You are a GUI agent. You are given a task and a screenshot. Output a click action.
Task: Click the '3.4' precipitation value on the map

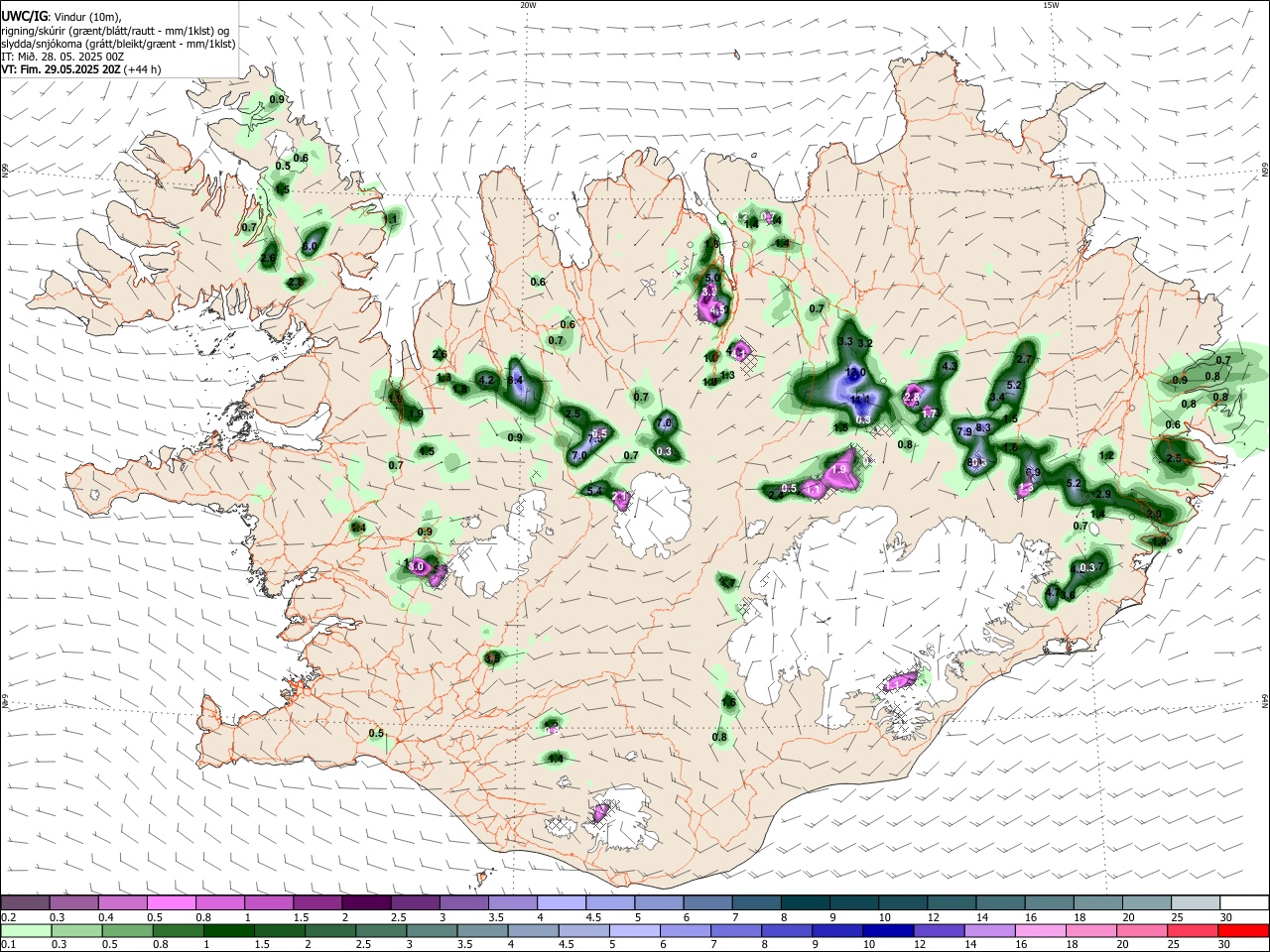point(997,397)
